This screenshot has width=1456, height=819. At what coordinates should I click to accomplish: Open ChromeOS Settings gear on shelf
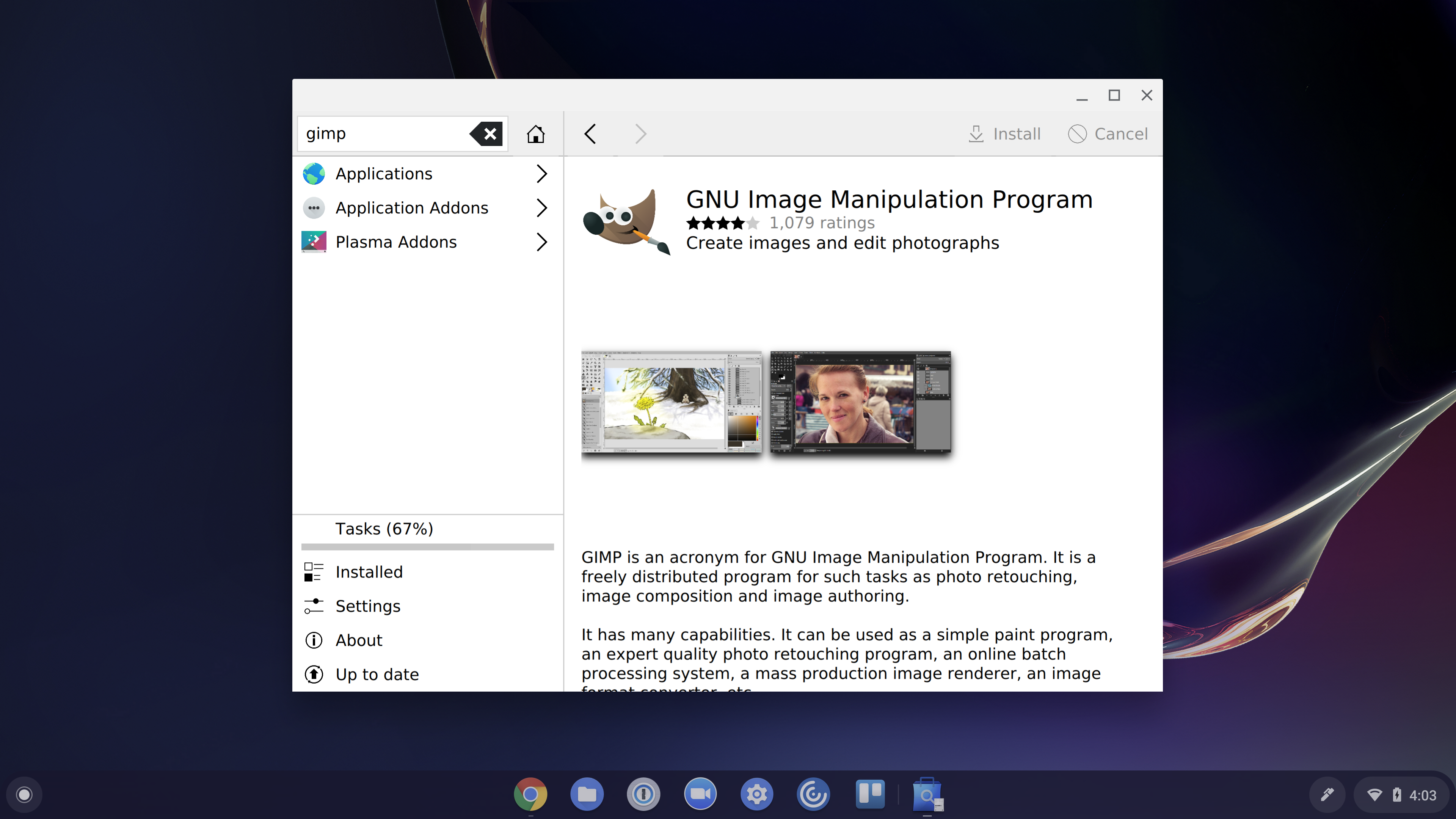[x=756, y=795]
